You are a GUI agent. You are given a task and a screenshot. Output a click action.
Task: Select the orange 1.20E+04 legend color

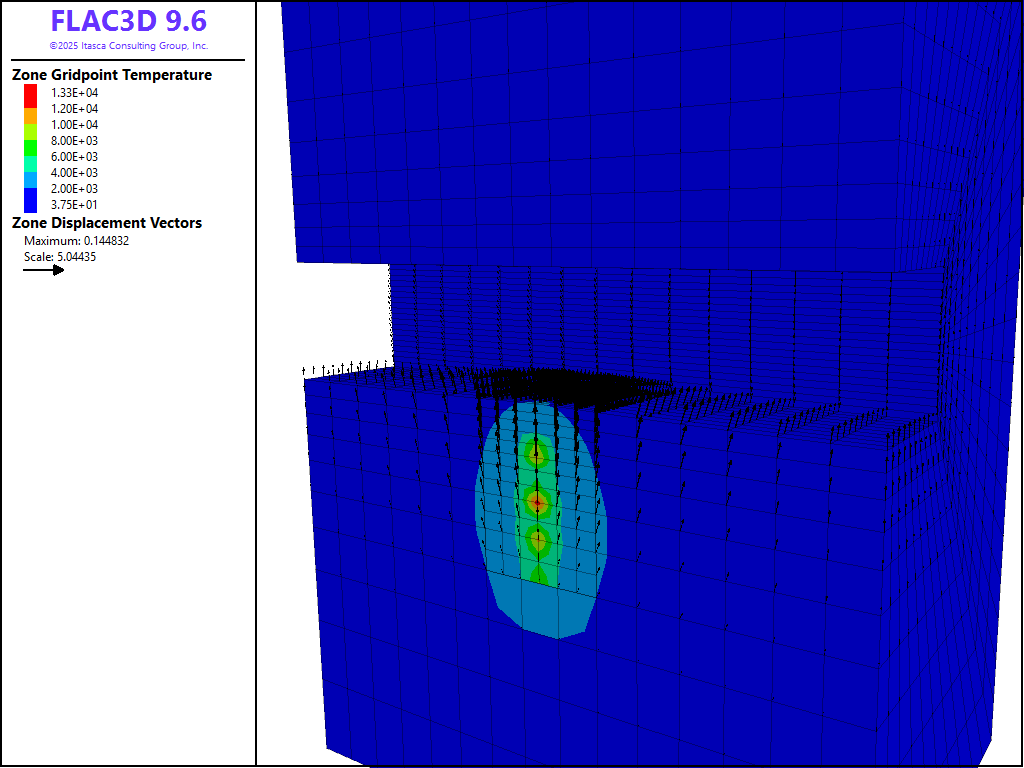30,108
